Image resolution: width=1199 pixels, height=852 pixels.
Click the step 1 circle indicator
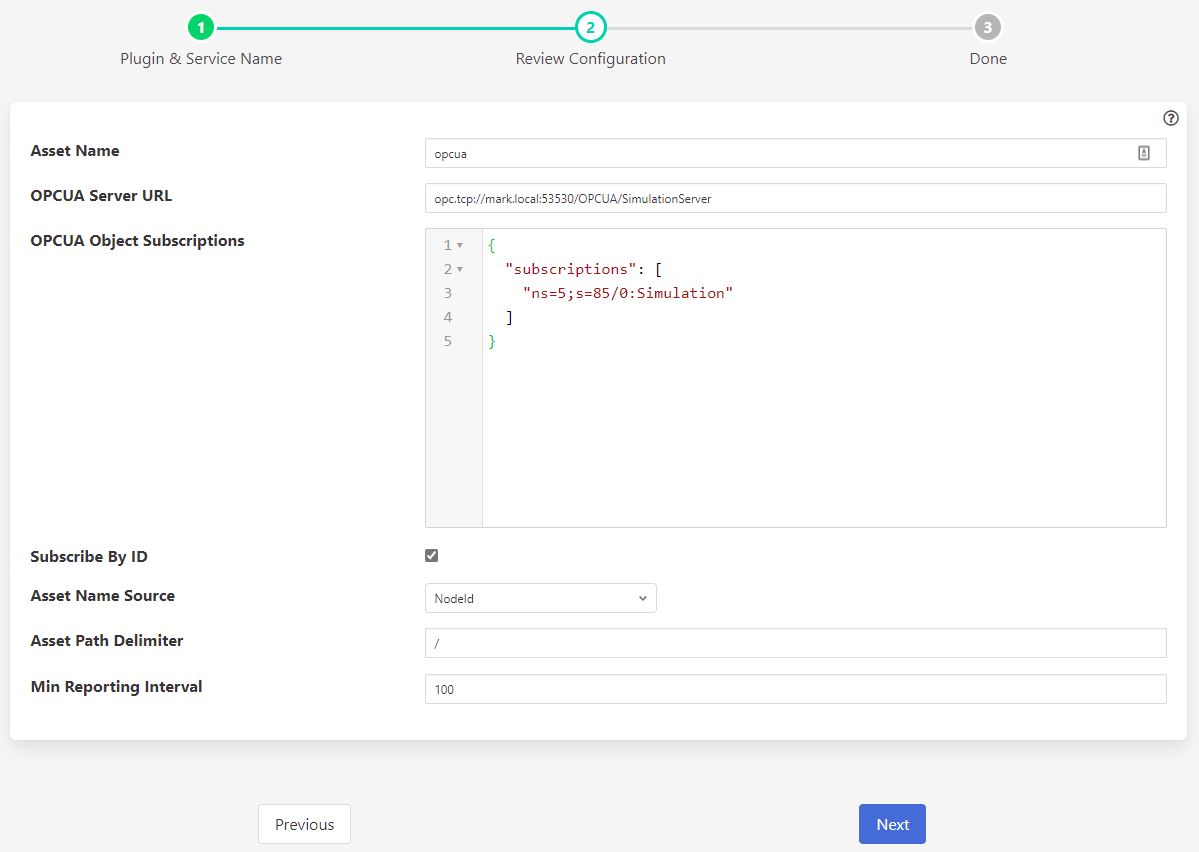(201, 27)
